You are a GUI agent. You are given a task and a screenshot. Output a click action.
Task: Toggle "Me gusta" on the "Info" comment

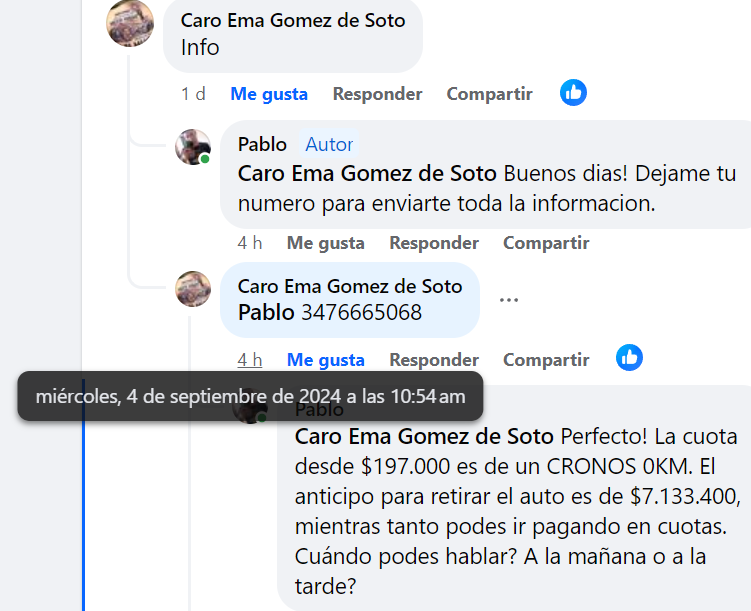269,94
